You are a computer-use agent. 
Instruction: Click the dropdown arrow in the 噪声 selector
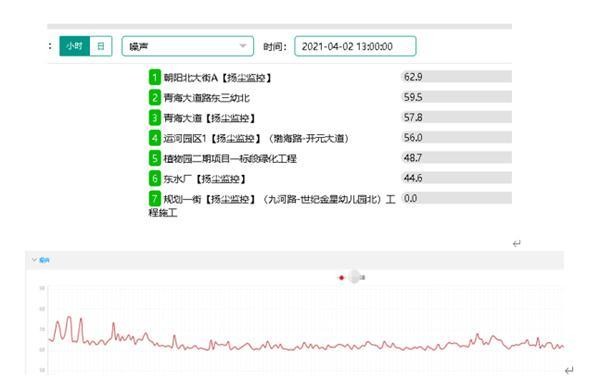pyautogui.click(x=243, y=46)
